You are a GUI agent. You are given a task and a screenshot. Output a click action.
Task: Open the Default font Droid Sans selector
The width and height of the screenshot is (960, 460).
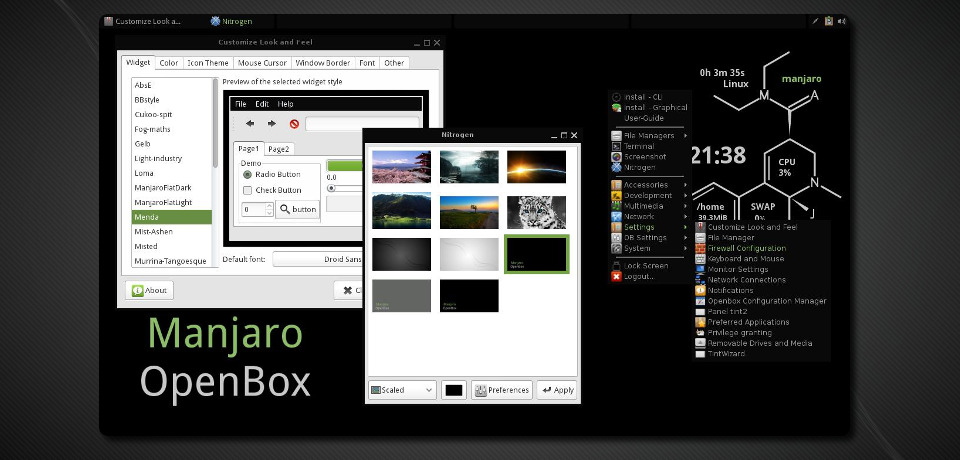coord(317,259)
